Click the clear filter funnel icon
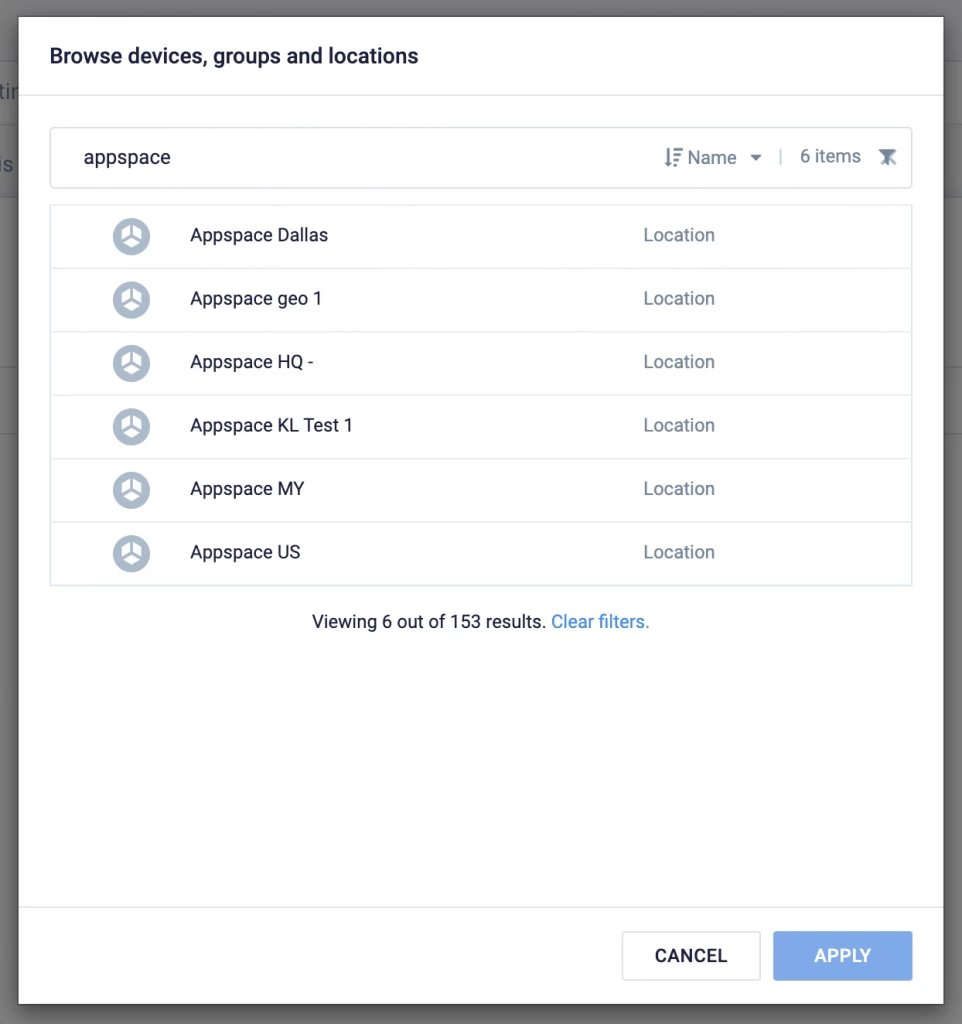This screenshot has height=1024, width=962. click(x=887, y=157)
